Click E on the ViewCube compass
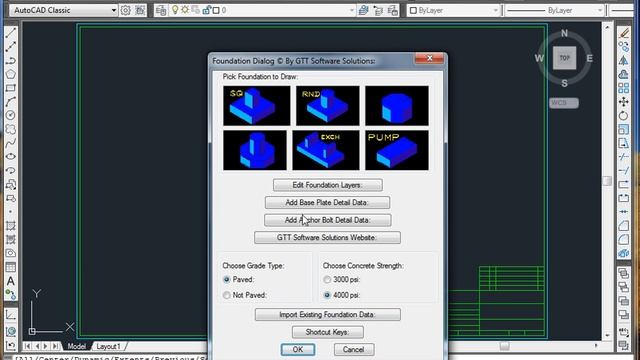 tap(589, 58)
